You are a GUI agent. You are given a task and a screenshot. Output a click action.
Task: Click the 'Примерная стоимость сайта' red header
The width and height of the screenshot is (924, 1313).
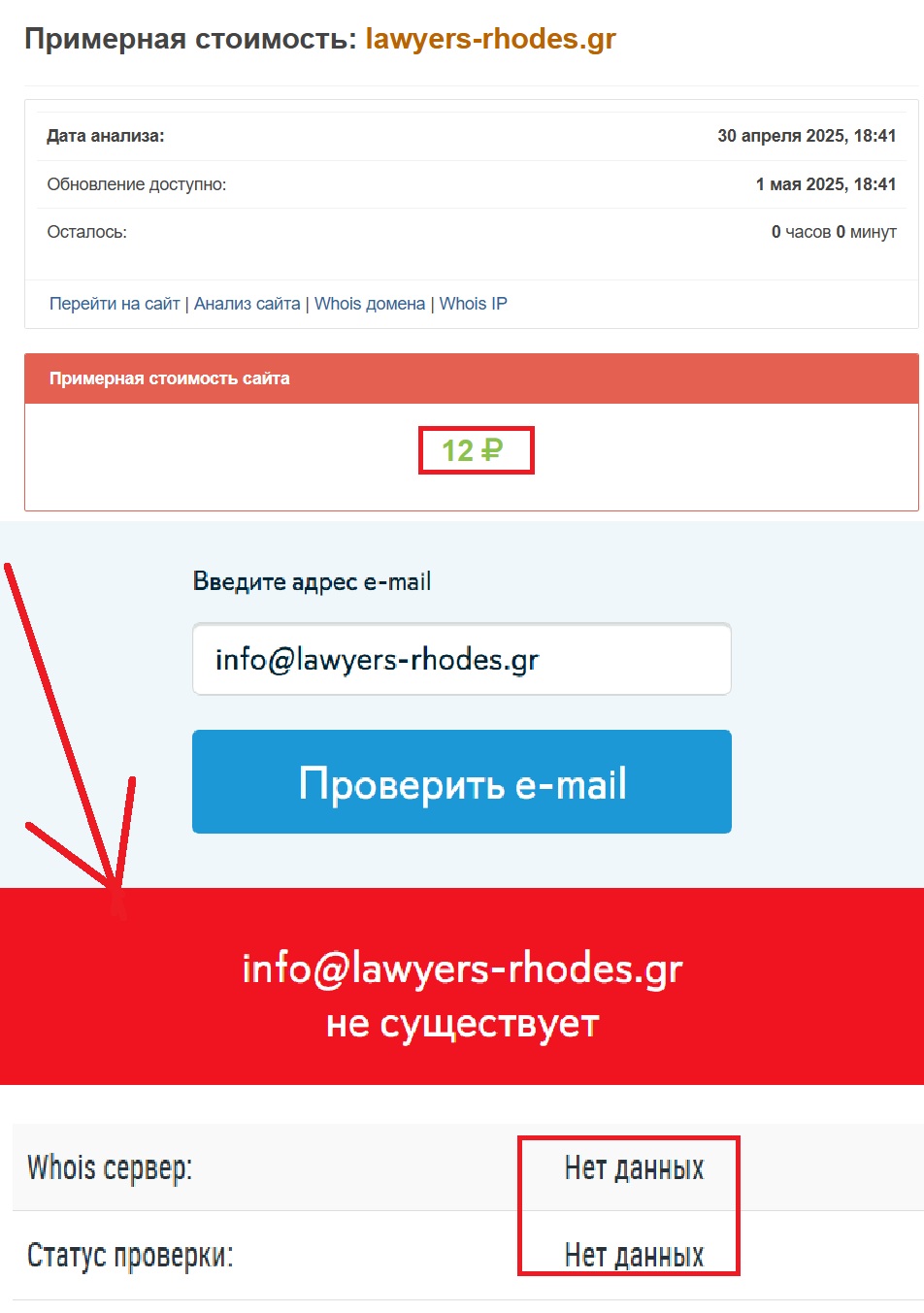[x=472, y=378]
